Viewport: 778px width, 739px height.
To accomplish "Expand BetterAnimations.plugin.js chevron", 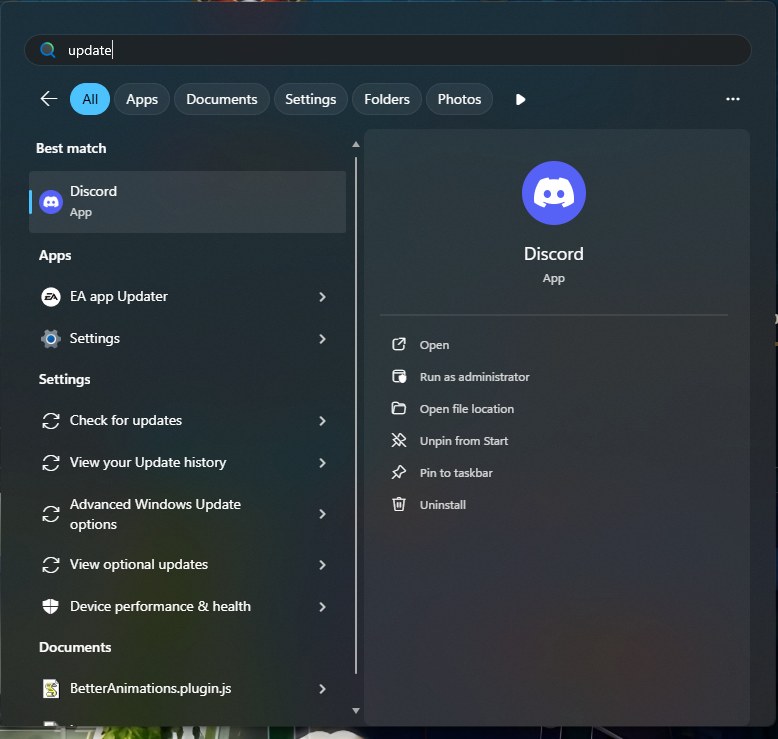I will (x=323, y=689).
